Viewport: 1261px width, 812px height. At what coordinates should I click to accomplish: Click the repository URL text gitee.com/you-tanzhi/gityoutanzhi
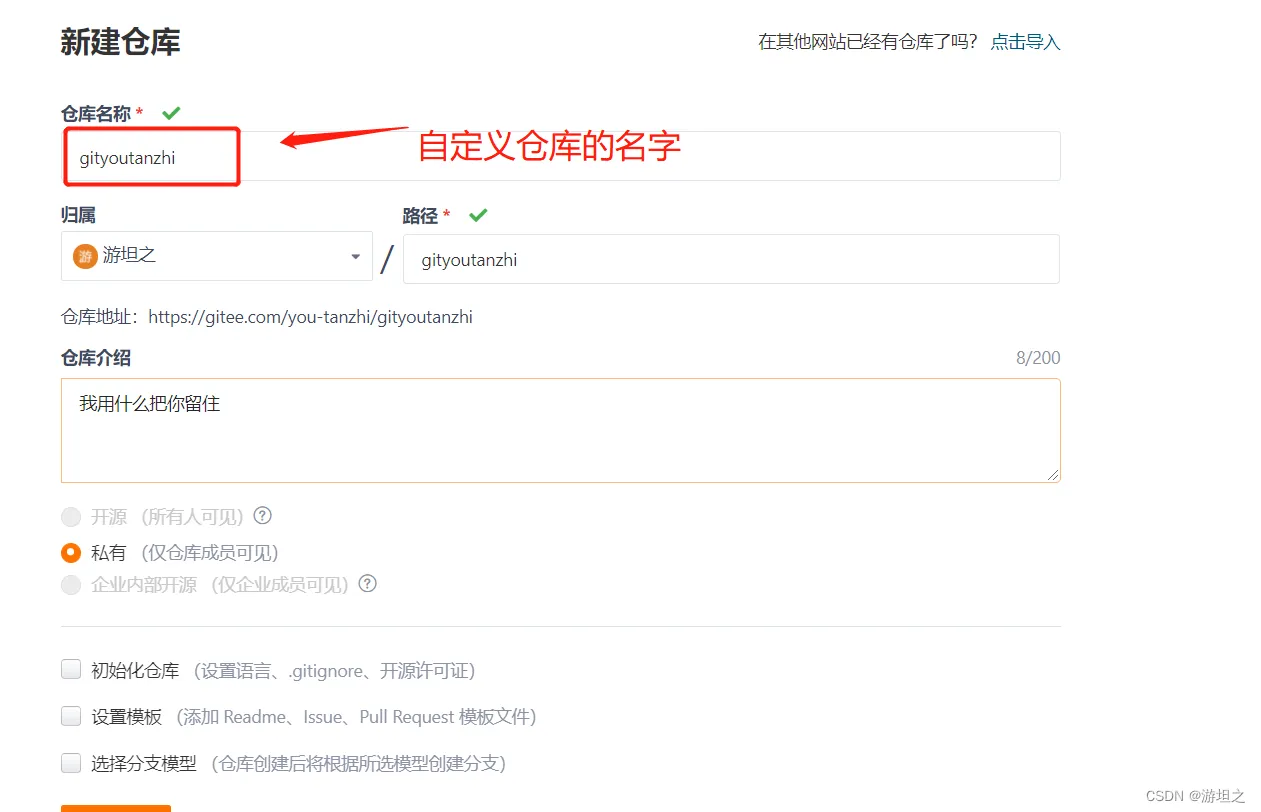tap(310, 317)
